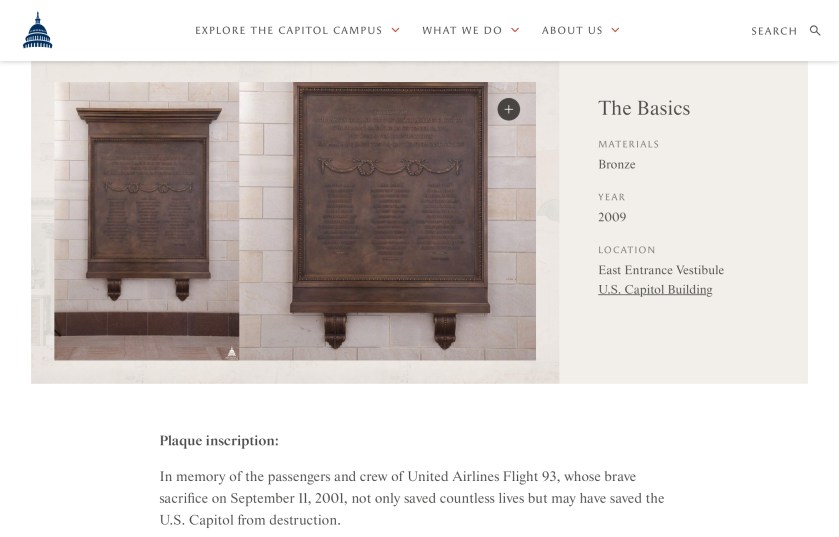Click the Plaque inscription heading
This screenshot has height=537, width=839.
click(x=219, y=441)
